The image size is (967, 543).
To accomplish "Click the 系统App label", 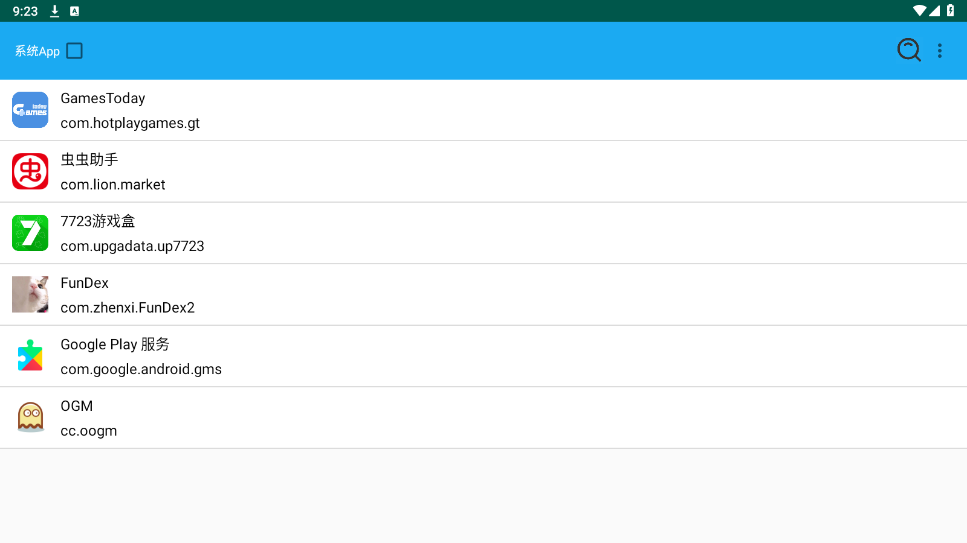I will click(x=37, y=51).
